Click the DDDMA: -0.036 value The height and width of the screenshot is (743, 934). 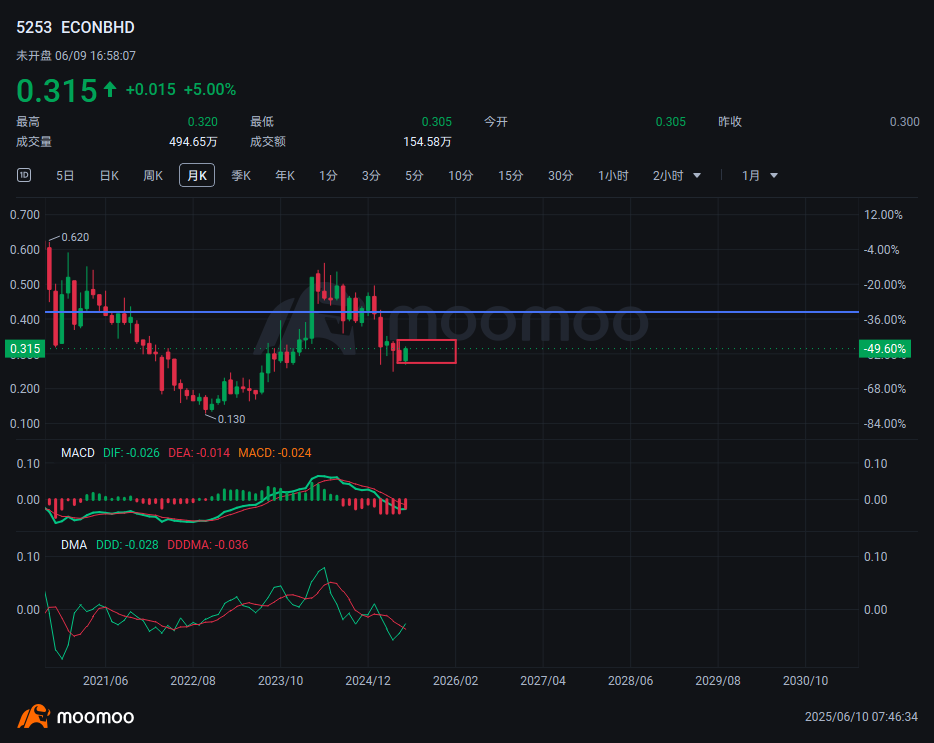pos(208,545)
